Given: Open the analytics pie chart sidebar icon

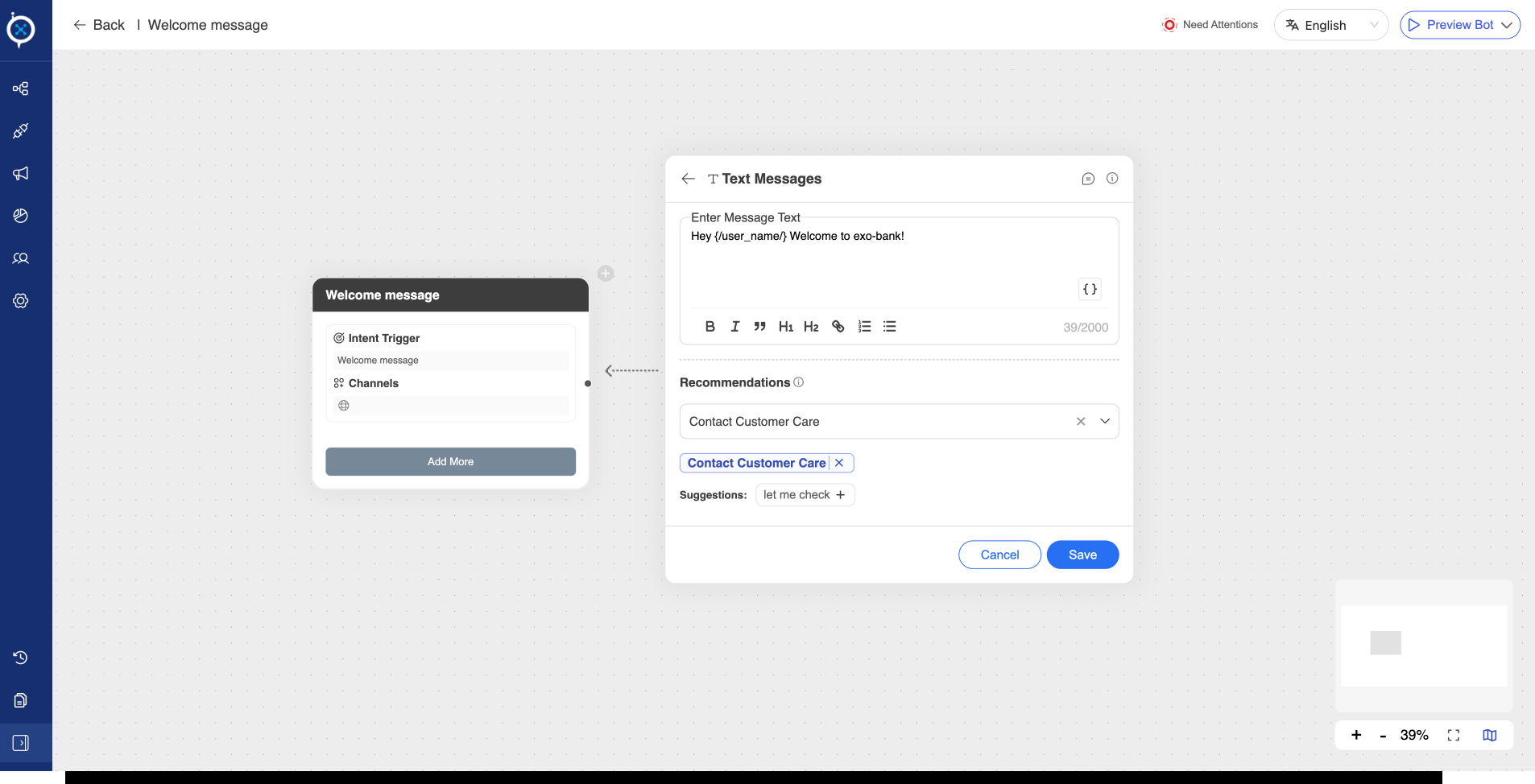Looking at the screenshot, I should click(21, 216).
